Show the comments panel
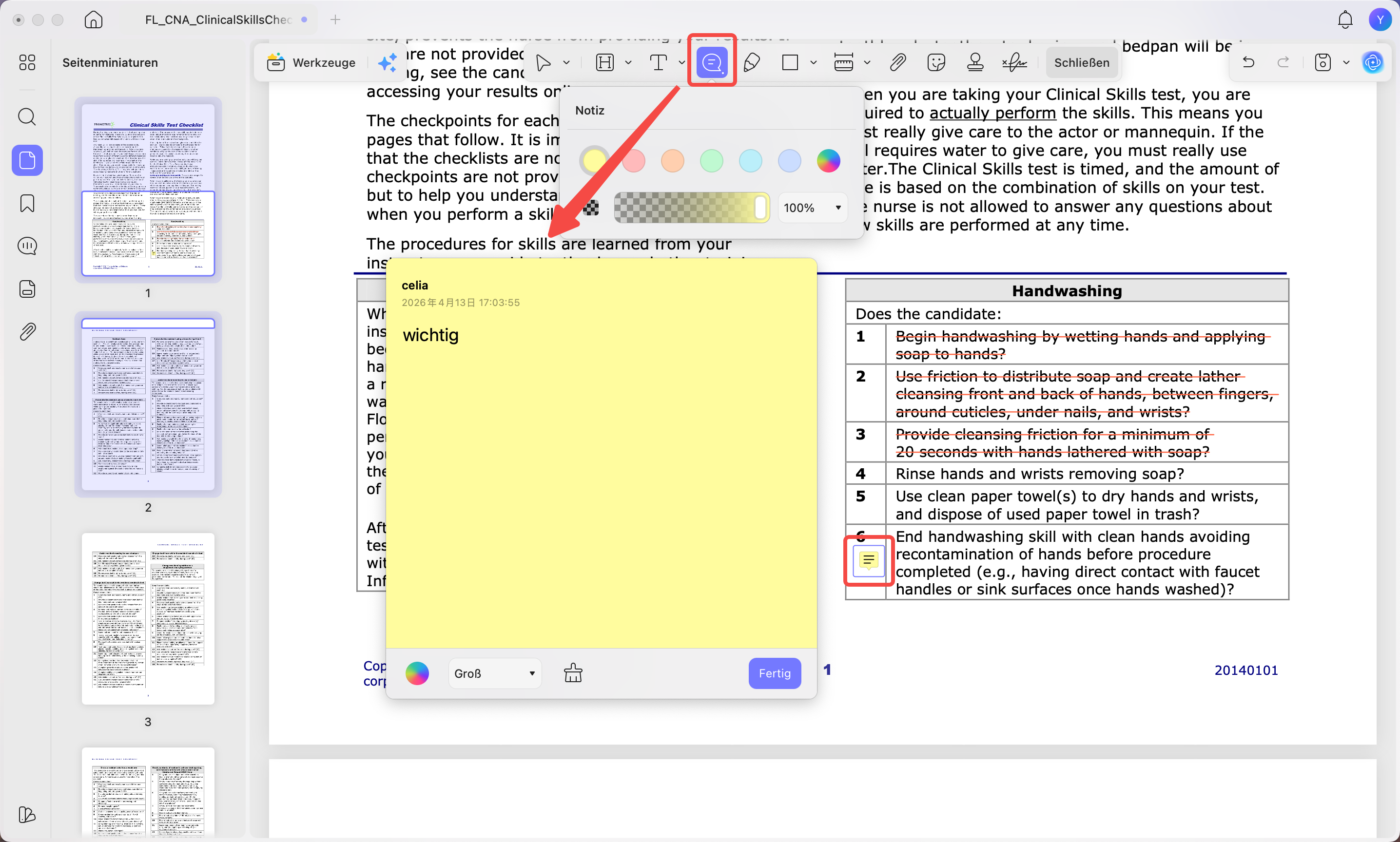The image size is (1400, 842). click(x=27, y=246)
